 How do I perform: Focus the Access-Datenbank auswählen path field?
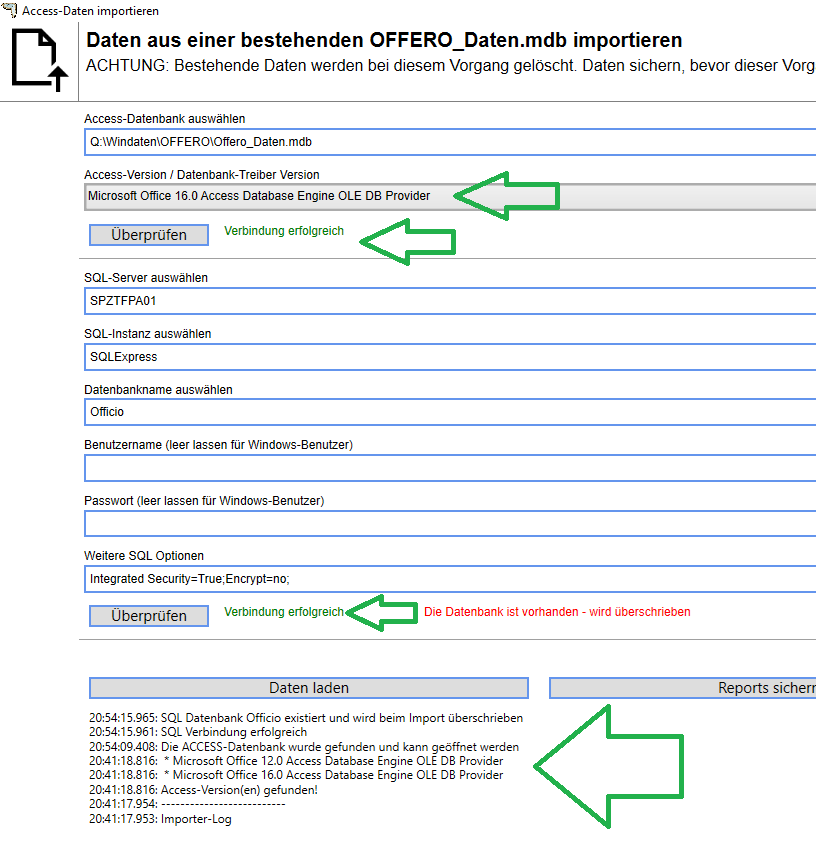point(450,142)
